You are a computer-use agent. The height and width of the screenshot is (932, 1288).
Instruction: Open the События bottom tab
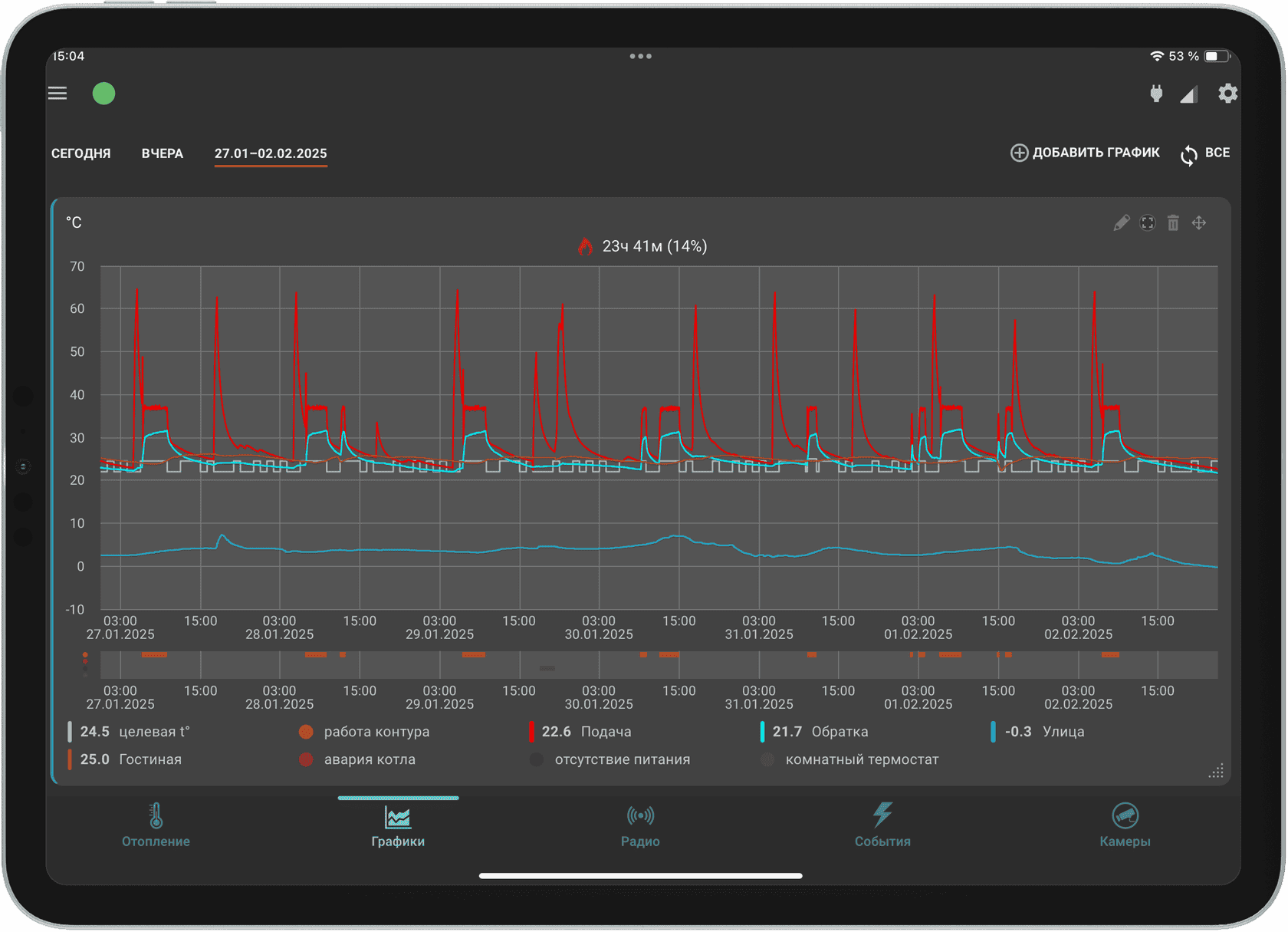(882, 826)
